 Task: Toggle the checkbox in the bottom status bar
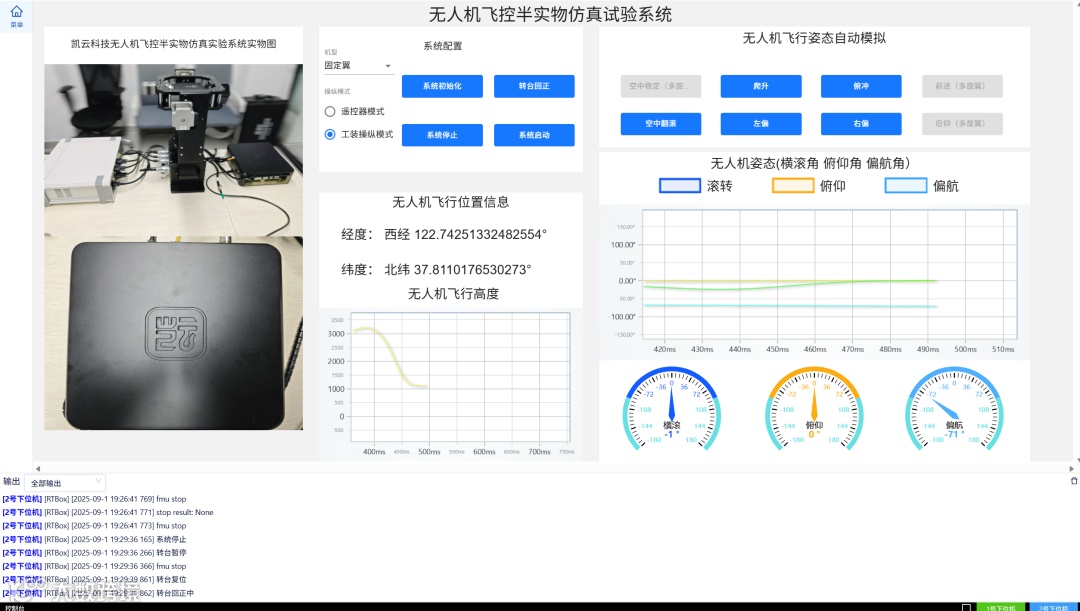click(966, 607)
